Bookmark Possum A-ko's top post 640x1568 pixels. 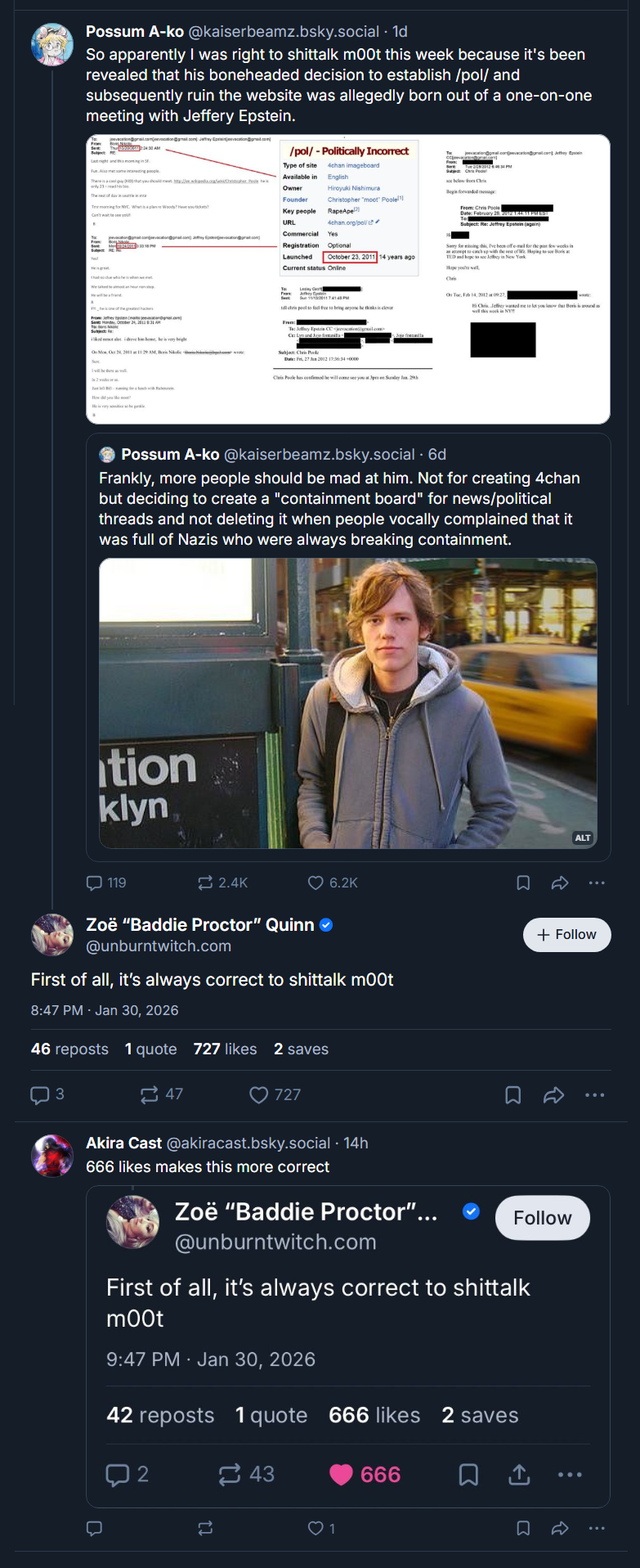[x=523, y=883]
